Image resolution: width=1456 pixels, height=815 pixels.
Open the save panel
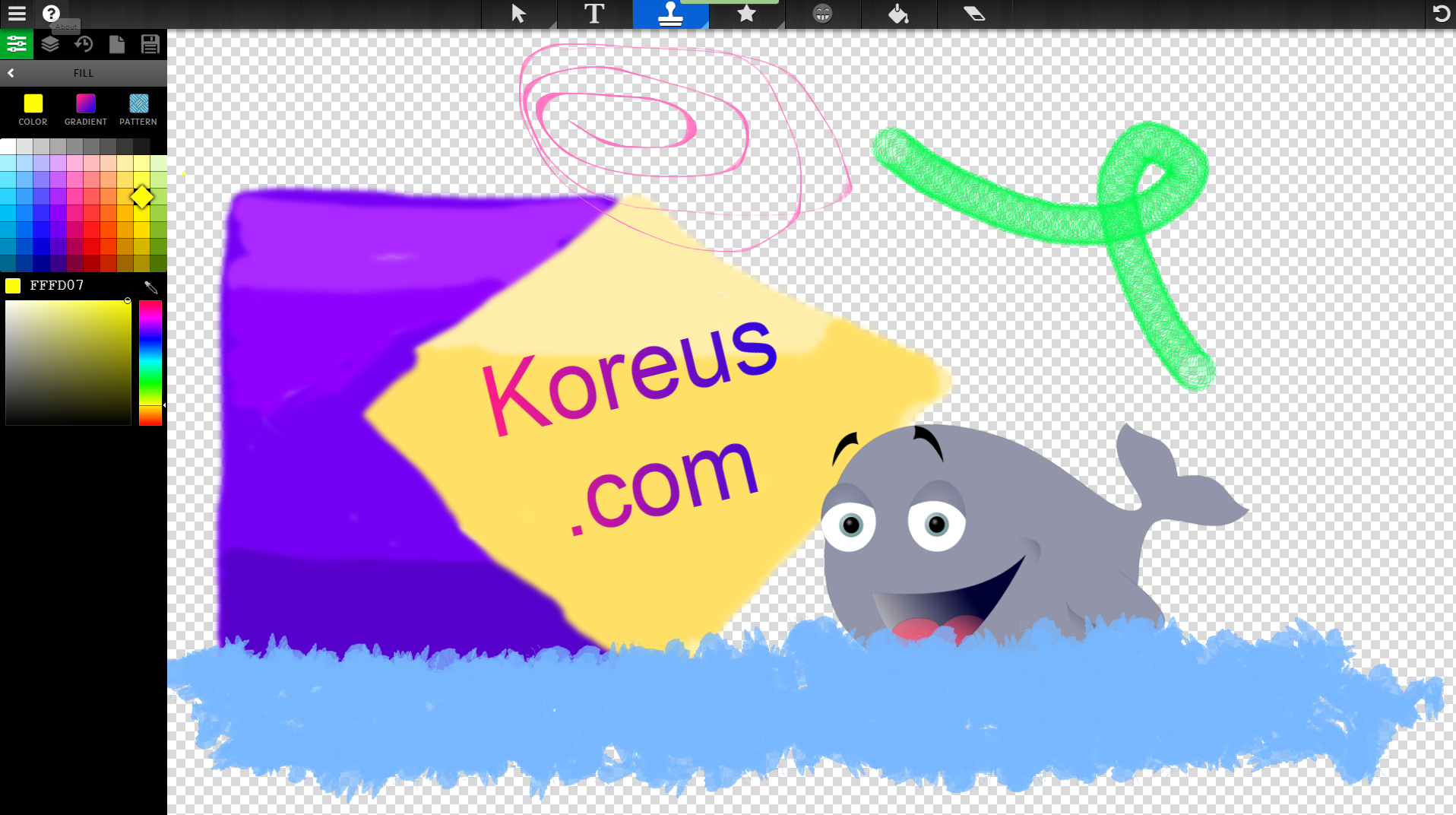pyautogui.click(x=150, y=45)
